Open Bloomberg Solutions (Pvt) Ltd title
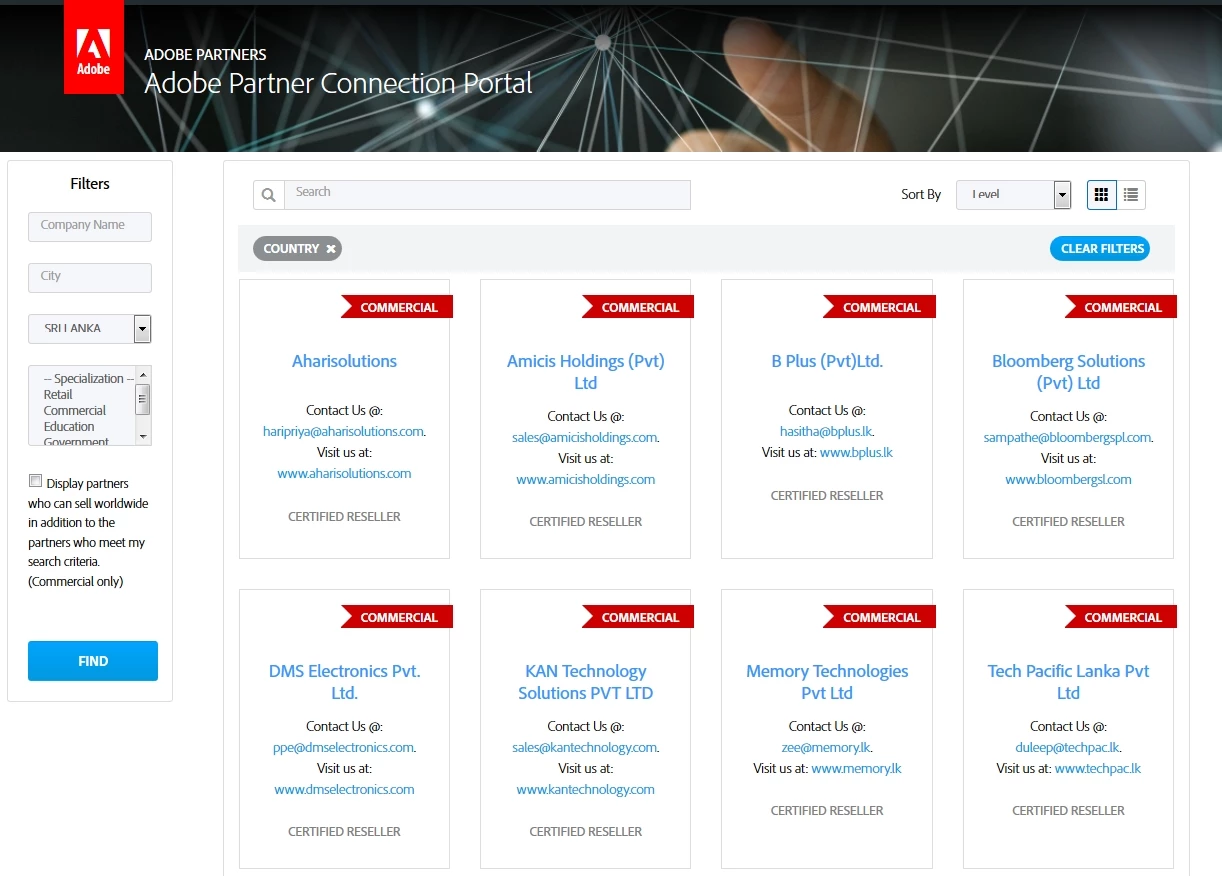 tap(1068, 372)
